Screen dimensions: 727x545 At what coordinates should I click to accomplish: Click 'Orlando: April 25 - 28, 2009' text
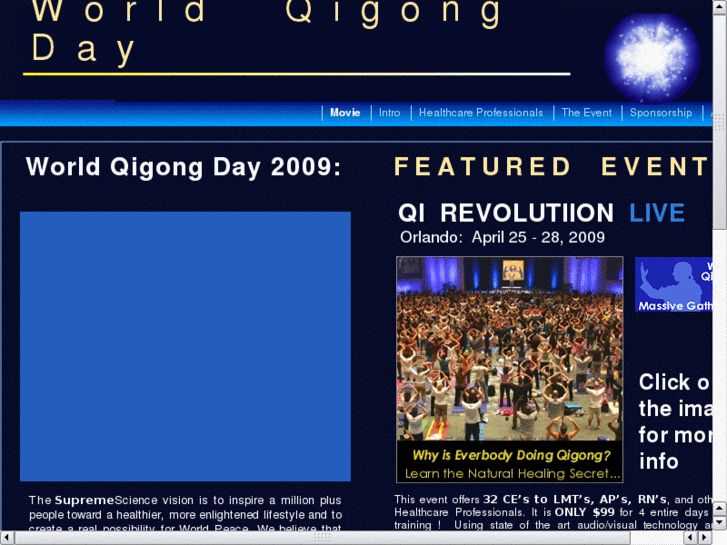[x=503, y=237]
